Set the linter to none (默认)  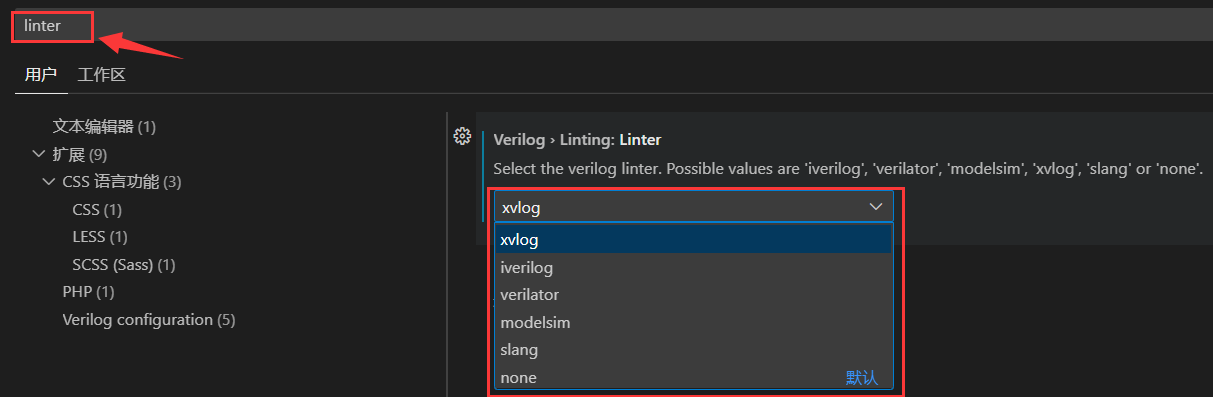(x=693, y=378)
